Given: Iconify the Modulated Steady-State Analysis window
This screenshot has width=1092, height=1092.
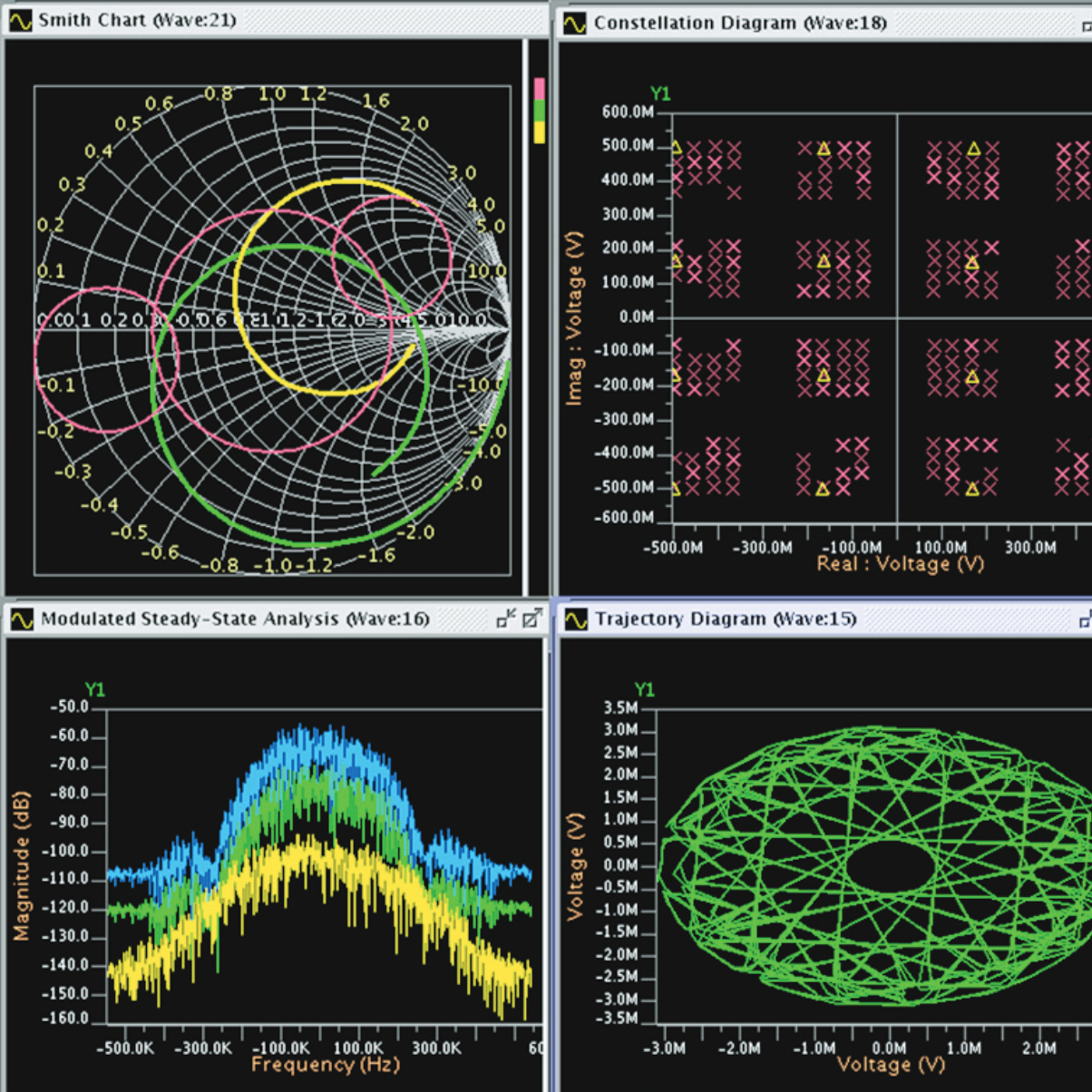Looking at the screenshot, I should tap(506, 619).
